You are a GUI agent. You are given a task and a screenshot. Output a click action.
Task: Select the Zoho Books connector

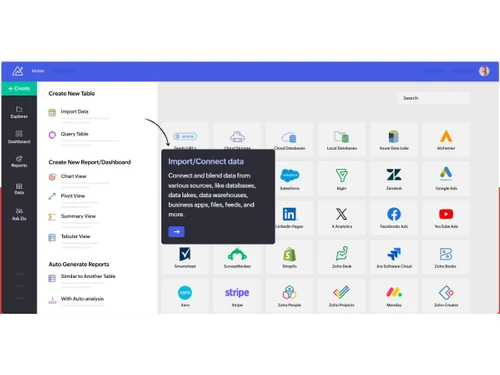pos(446,257)
